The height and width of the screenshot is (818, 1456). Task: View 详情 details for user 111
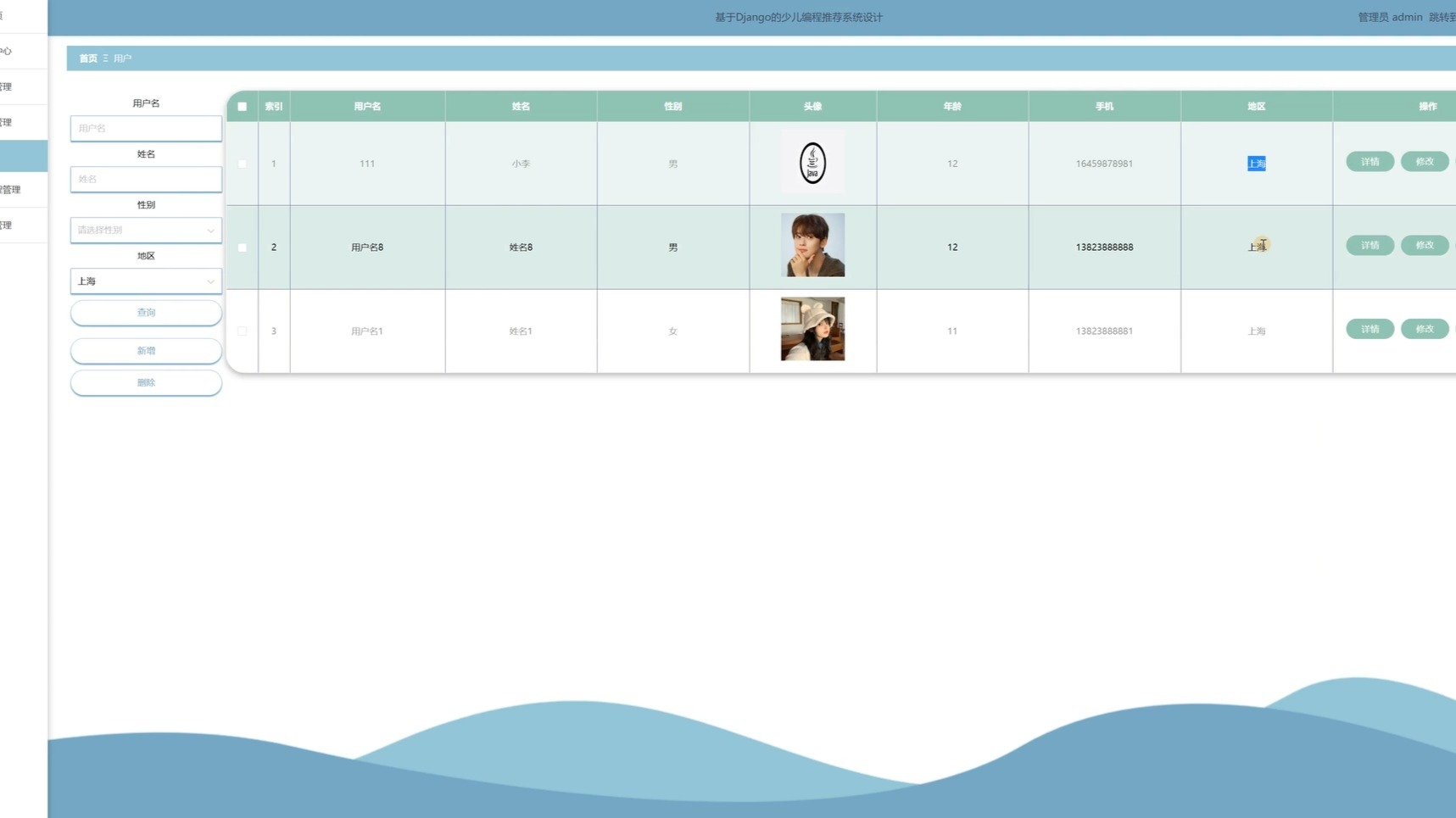pos(1370,162)
